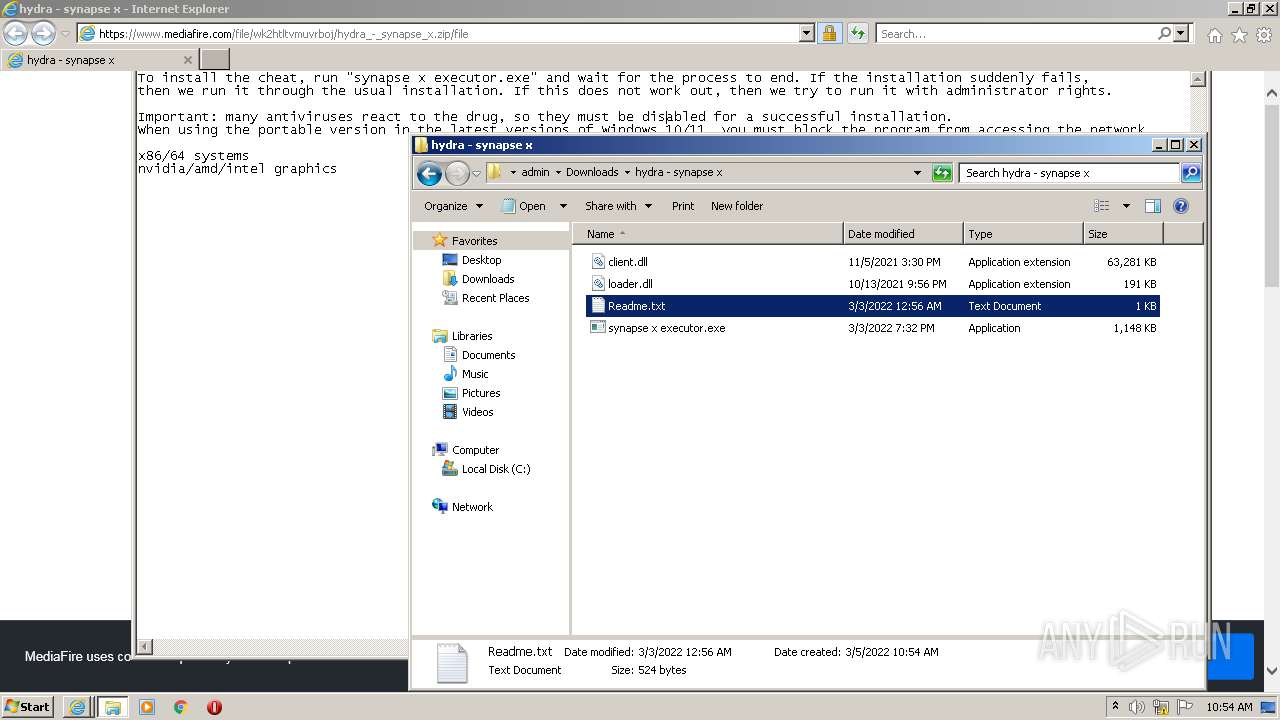Click the Search hydra - synapse x field
Image resolution: width=1280 pixels, height=720 pixels.
coord(1069,173)
